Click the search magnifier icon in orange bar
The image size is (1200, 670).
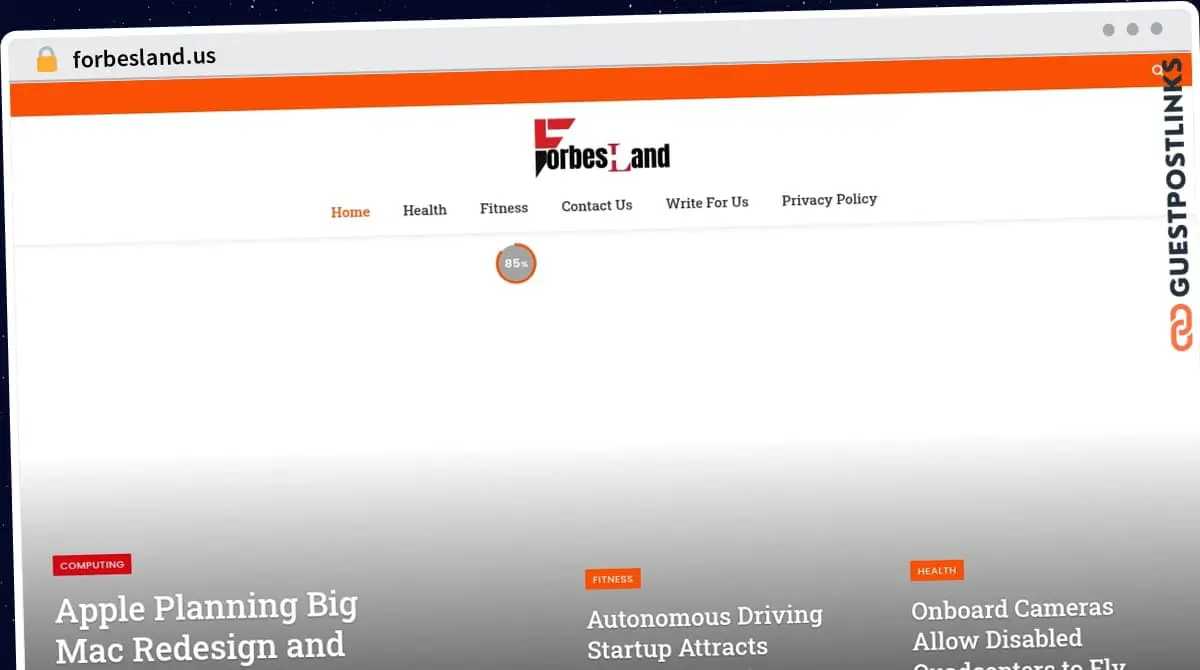(1157, 70)
